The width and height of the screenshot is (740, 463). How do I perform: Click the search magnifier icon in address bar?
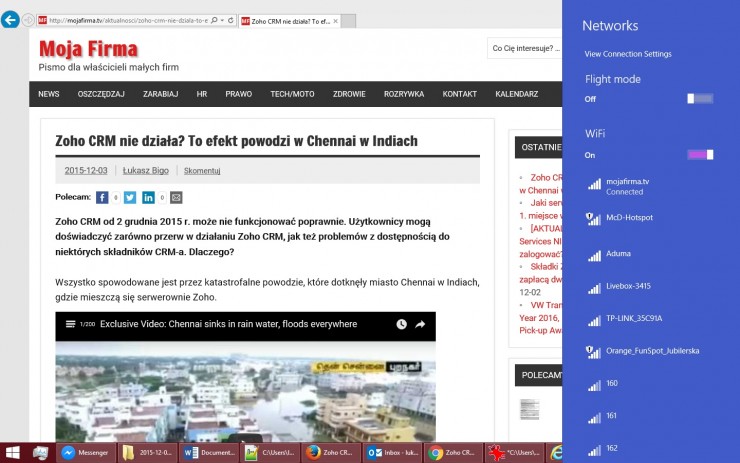[214, 20]
